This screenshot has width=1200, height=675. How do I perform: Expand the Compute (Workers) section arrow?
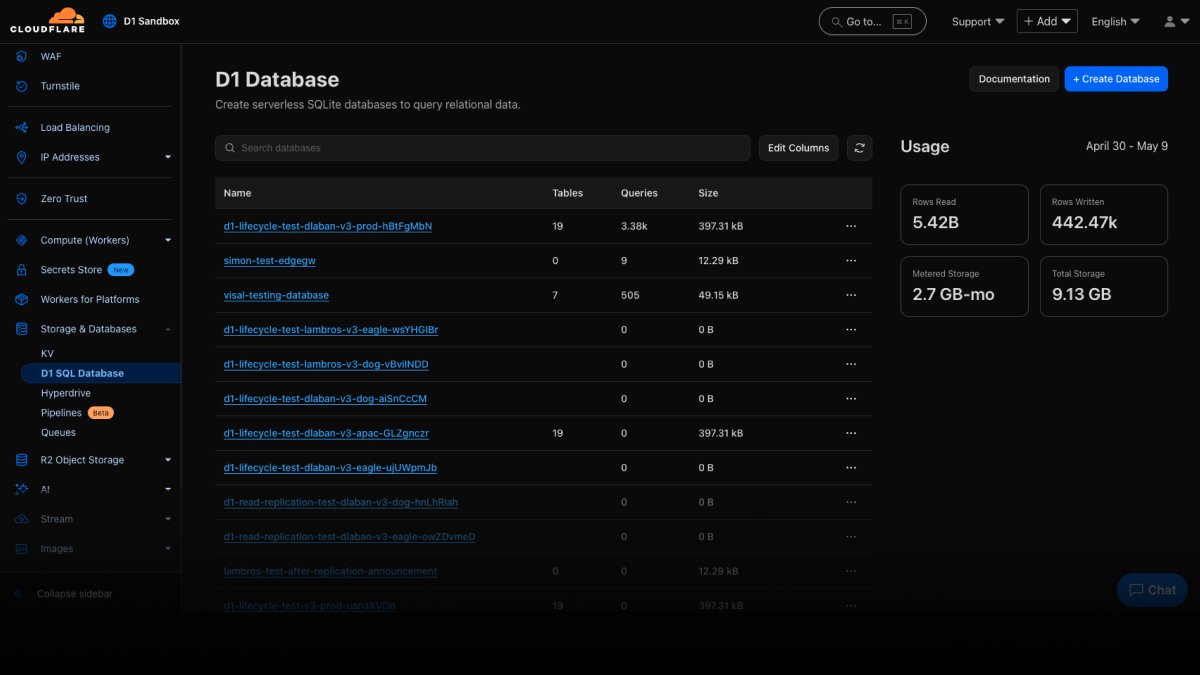click(168, 240)
